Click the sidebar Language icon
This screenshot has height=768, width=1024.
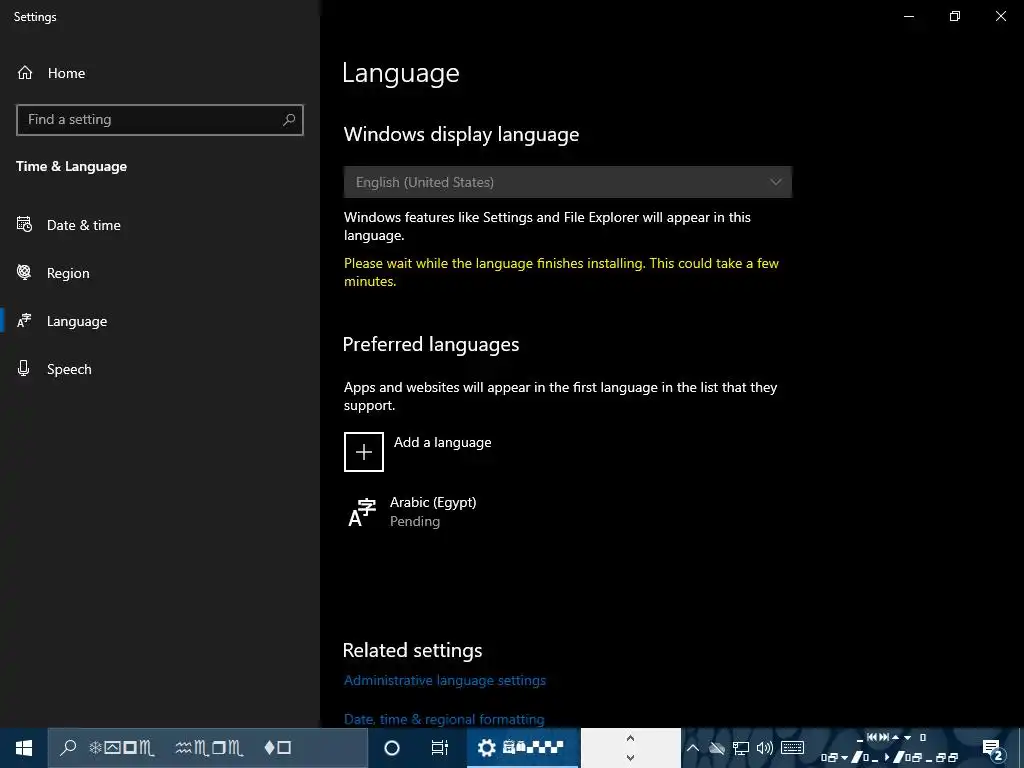point(24,321)
